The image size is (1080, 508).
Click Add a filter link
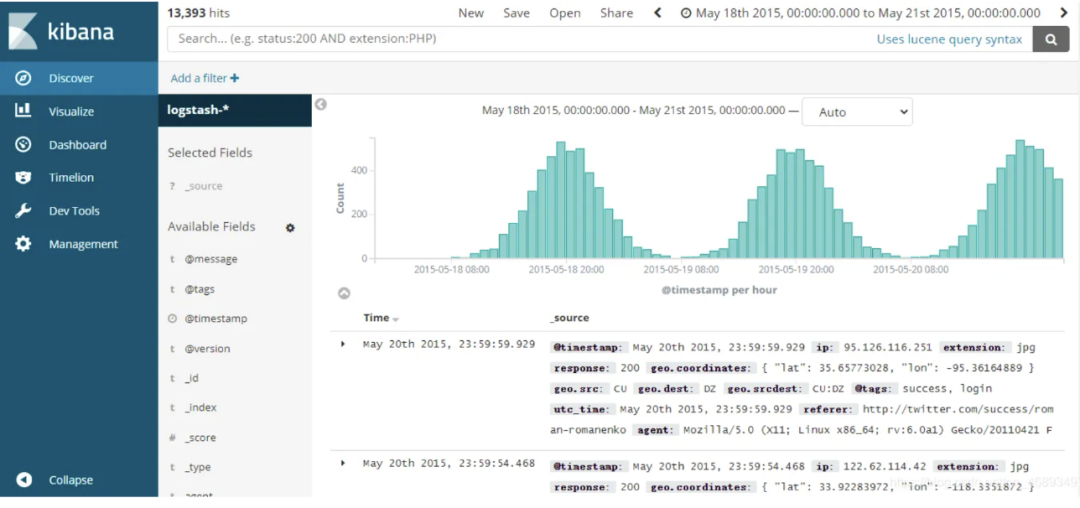tap(205, 78)
